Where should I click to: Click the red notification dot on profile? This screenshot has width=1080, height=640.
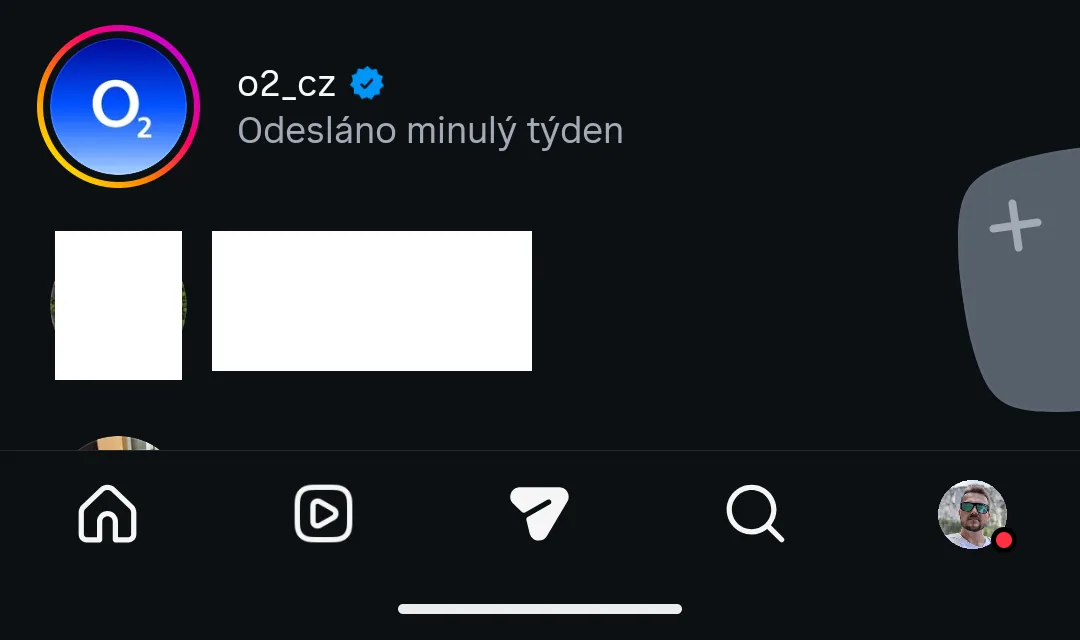(x=1004, y=540)
